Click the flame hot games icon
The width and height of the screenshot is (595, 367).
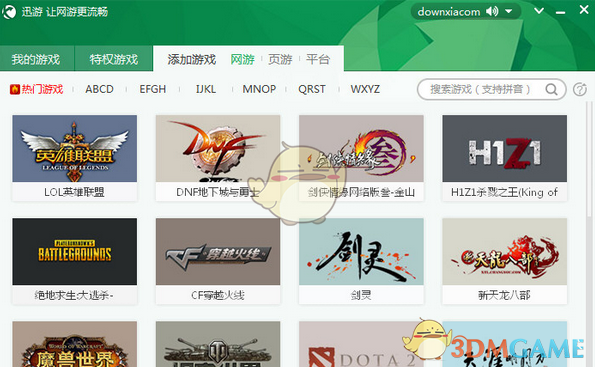(15, 89)
